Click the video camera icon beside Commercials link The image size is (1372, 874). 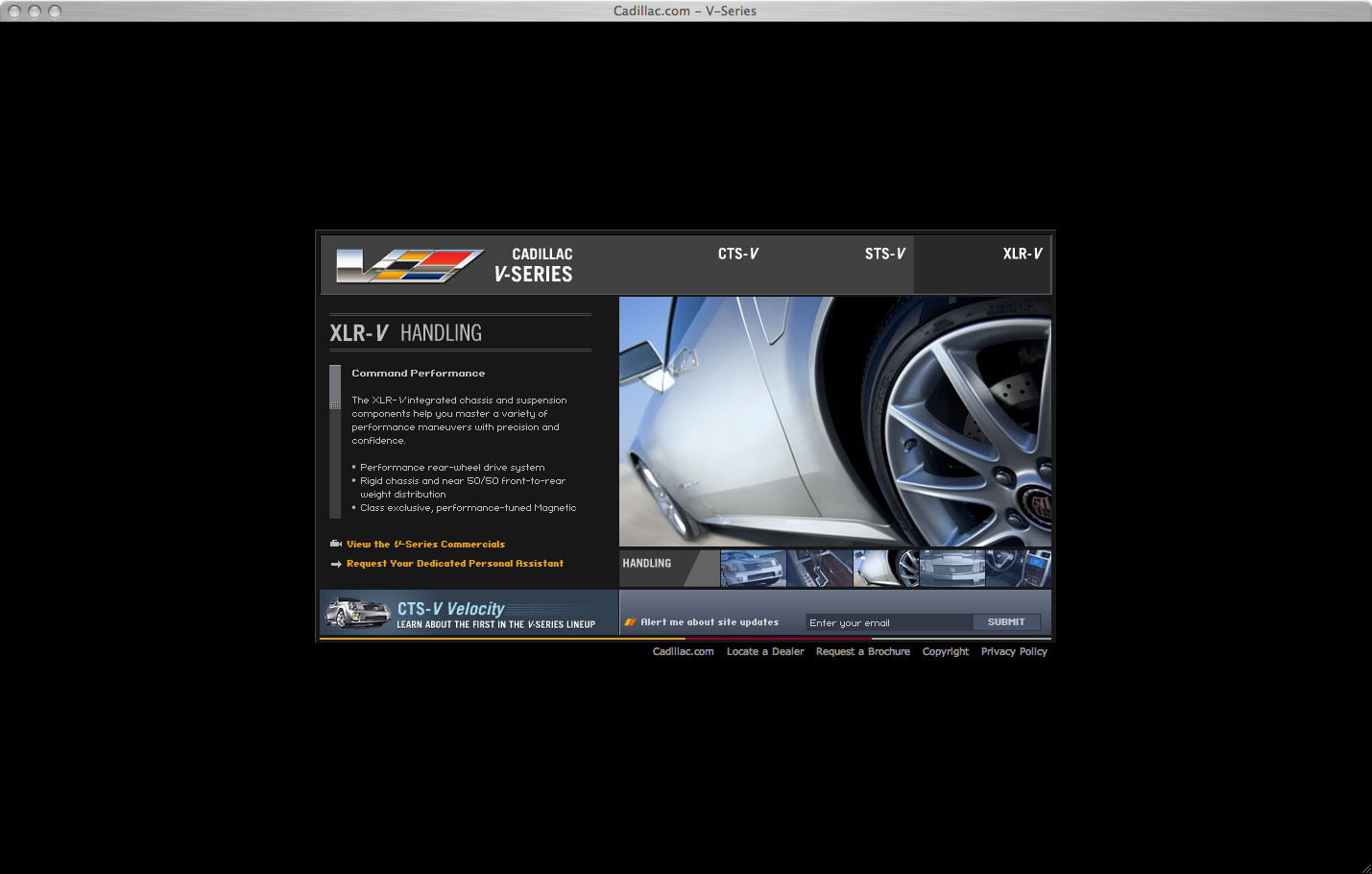pos(336,544)
